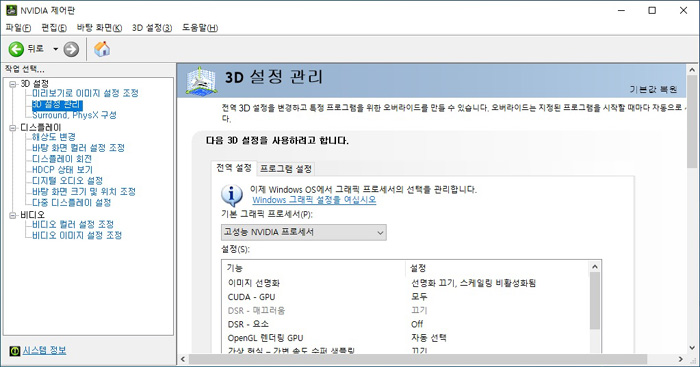This screenshot has height=367, width=700.
Task: Select 디스플레이 회전 in tree
Action: click(62, 159)
